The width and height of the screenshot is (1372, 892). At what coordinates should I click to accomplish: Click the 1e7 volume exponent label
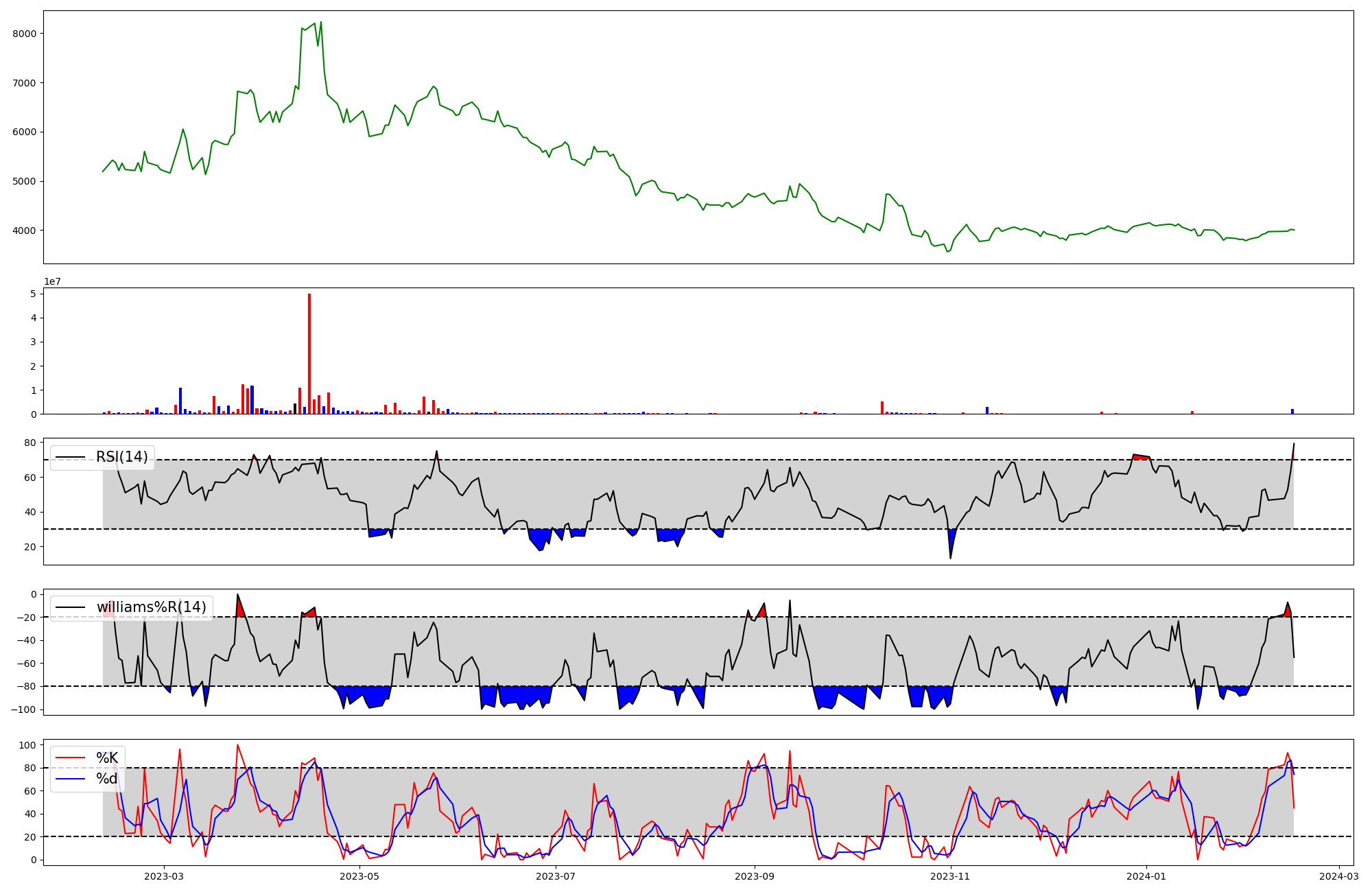tap(53, 282)
